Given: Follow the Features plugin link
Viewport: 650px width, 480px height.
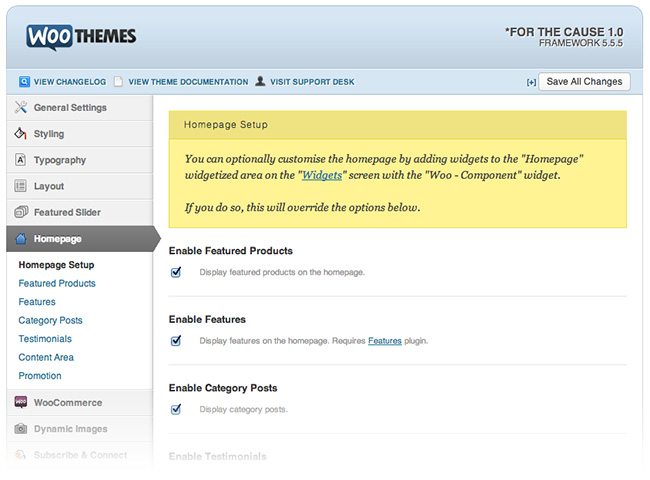Looking at the screenshot, I should pyautogui.click(x=385, y=341).
